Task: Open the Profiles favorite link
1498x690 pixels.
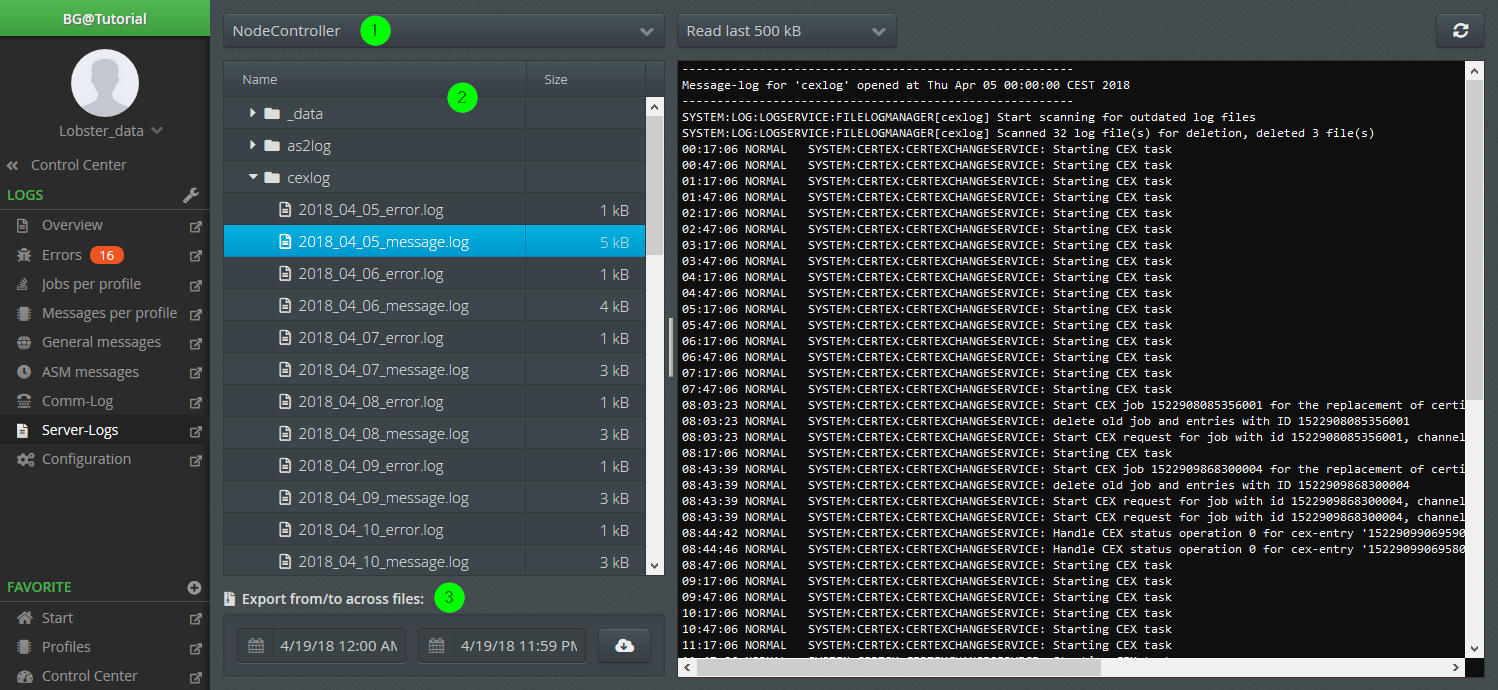Action: click(66, 647)
